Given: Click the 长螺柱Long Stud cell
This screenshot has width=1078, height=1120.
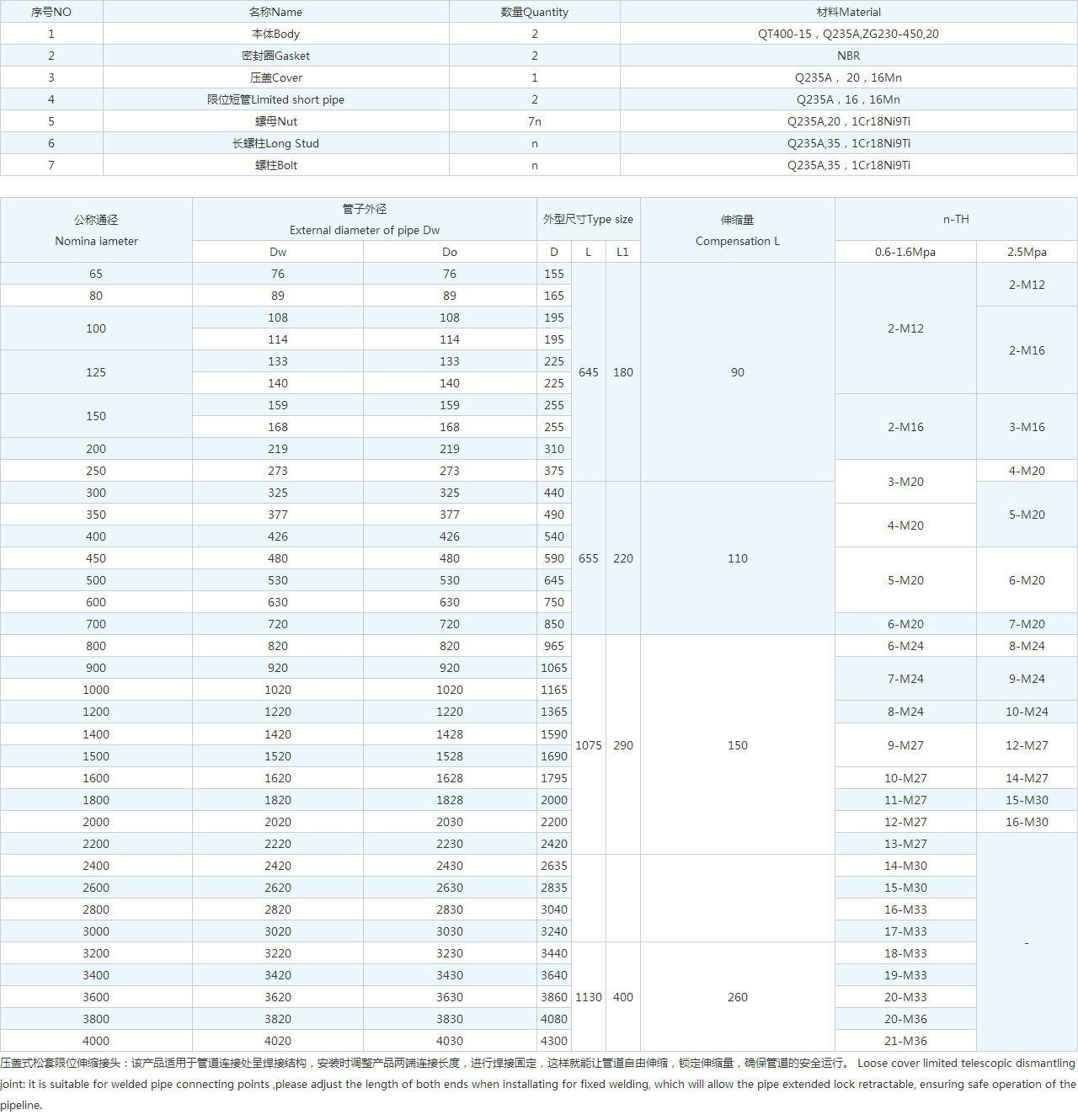Looking at the screenshot, I should [275, 143].
